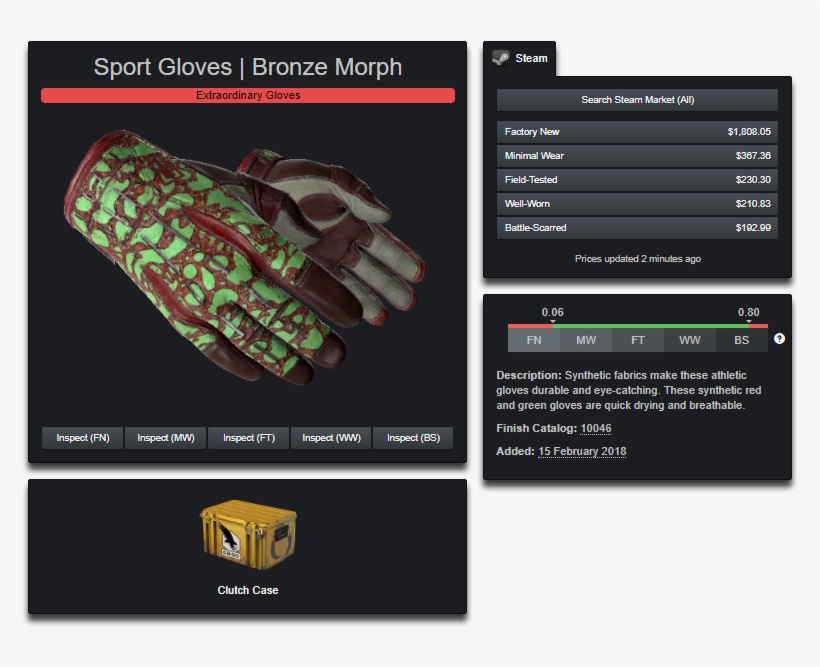Select the BS segment on wear bar
Screen dimensions: 820x667
click(x=742, y=340)
